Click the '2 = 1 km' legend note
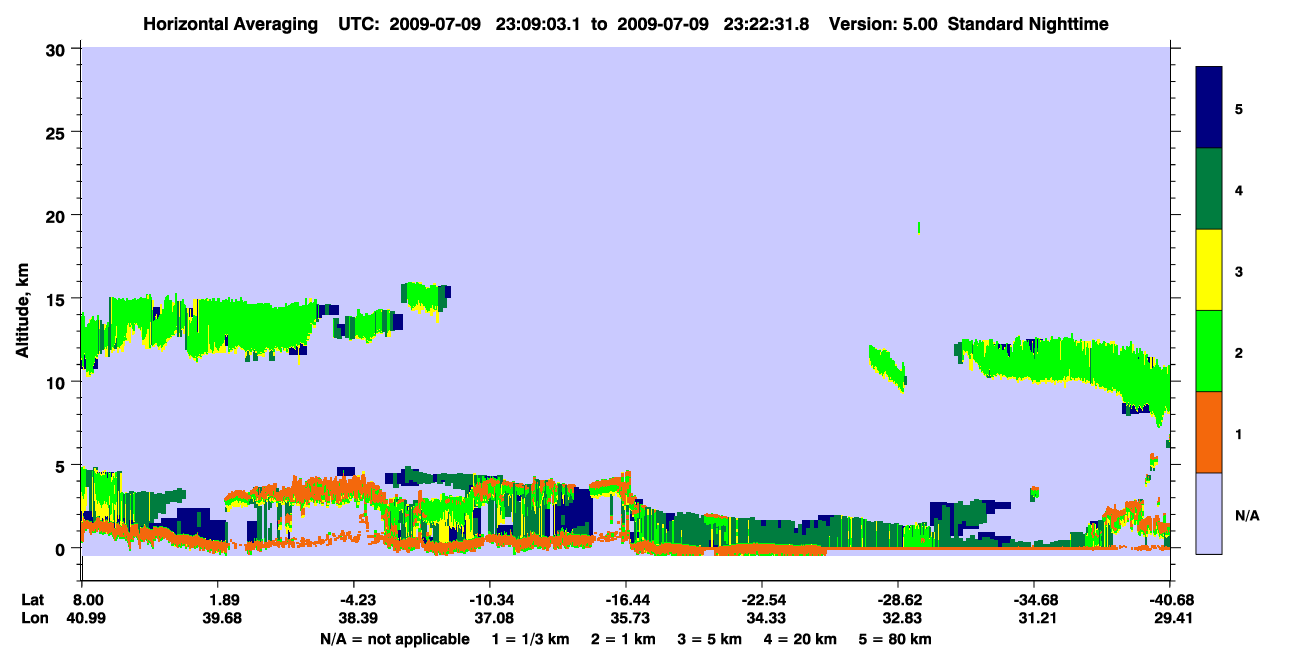 tap(622, 639)
